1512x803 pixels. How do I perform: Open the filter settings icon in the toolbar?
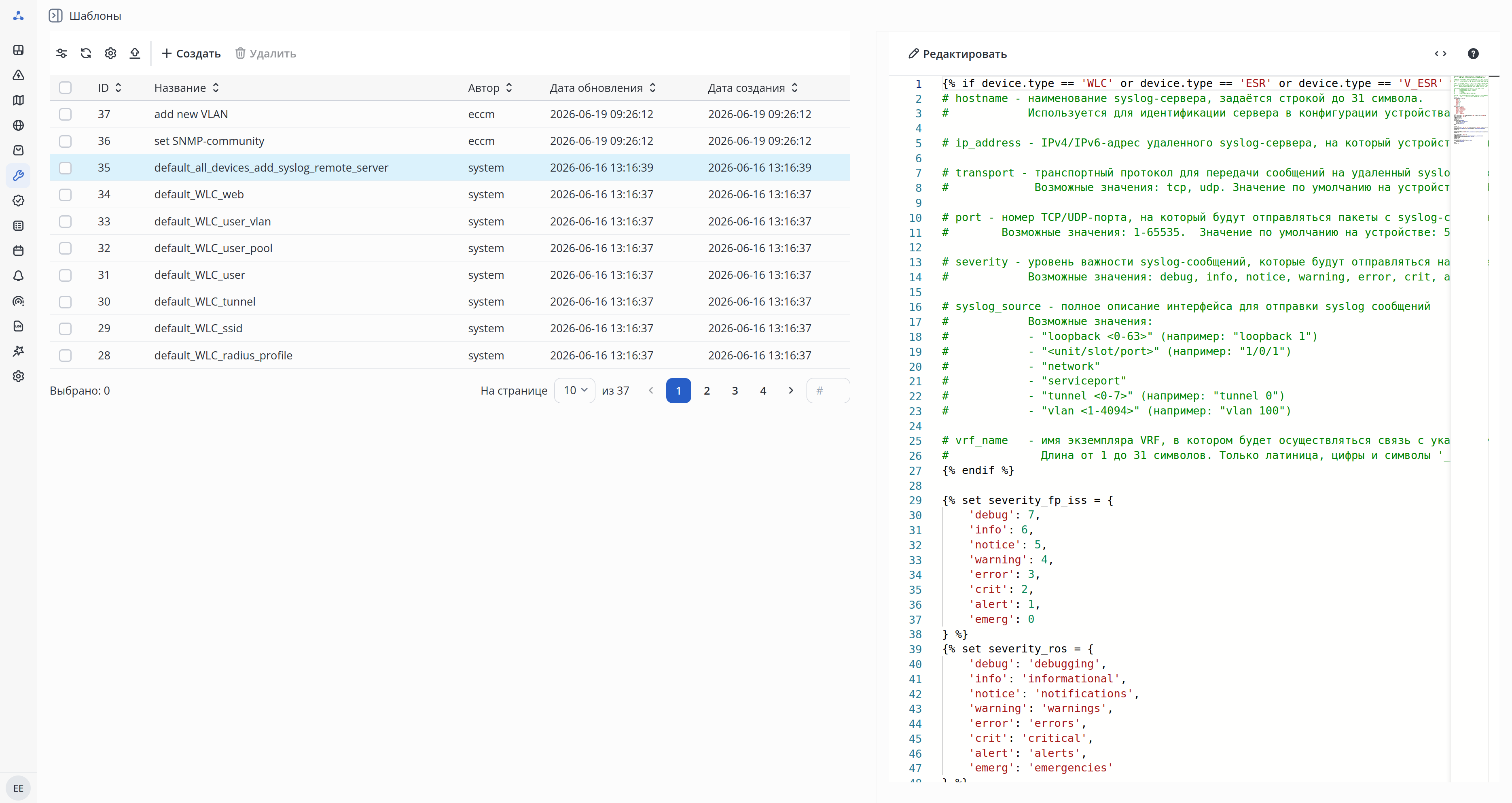[61, 53]
